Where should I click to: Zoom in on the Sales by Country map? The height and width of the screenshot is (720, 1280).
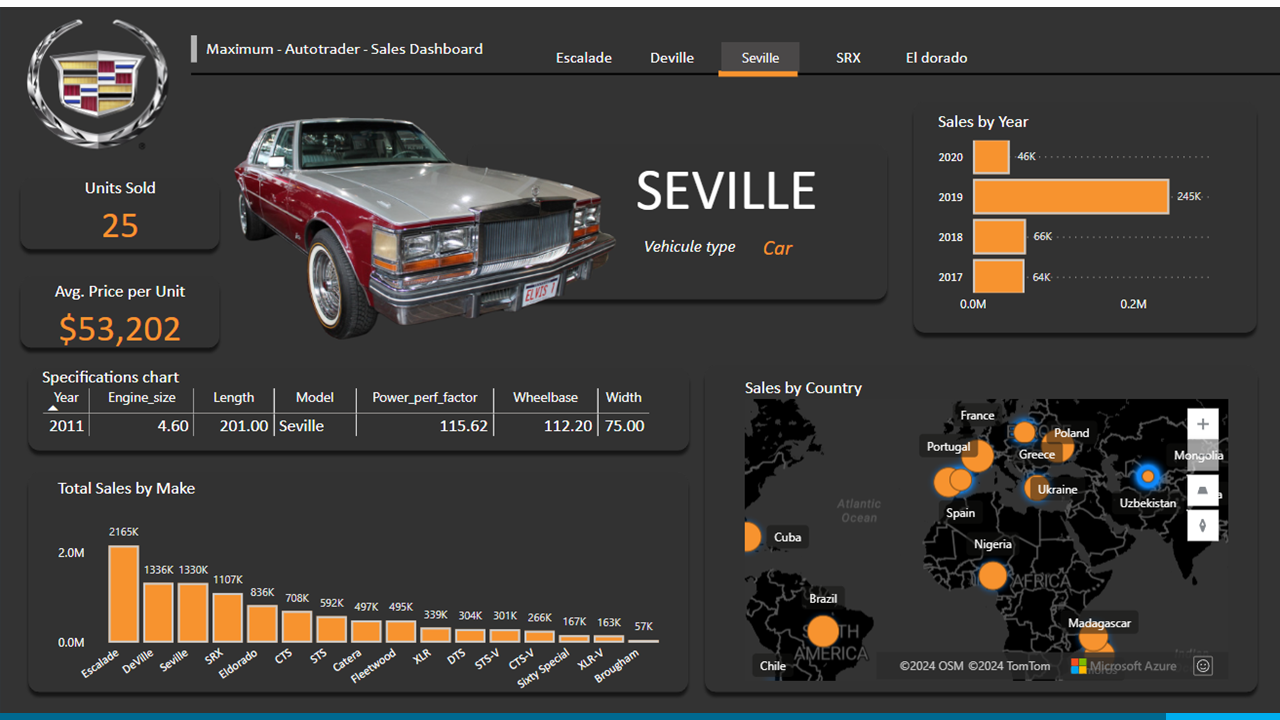(x=1203, y=424)
